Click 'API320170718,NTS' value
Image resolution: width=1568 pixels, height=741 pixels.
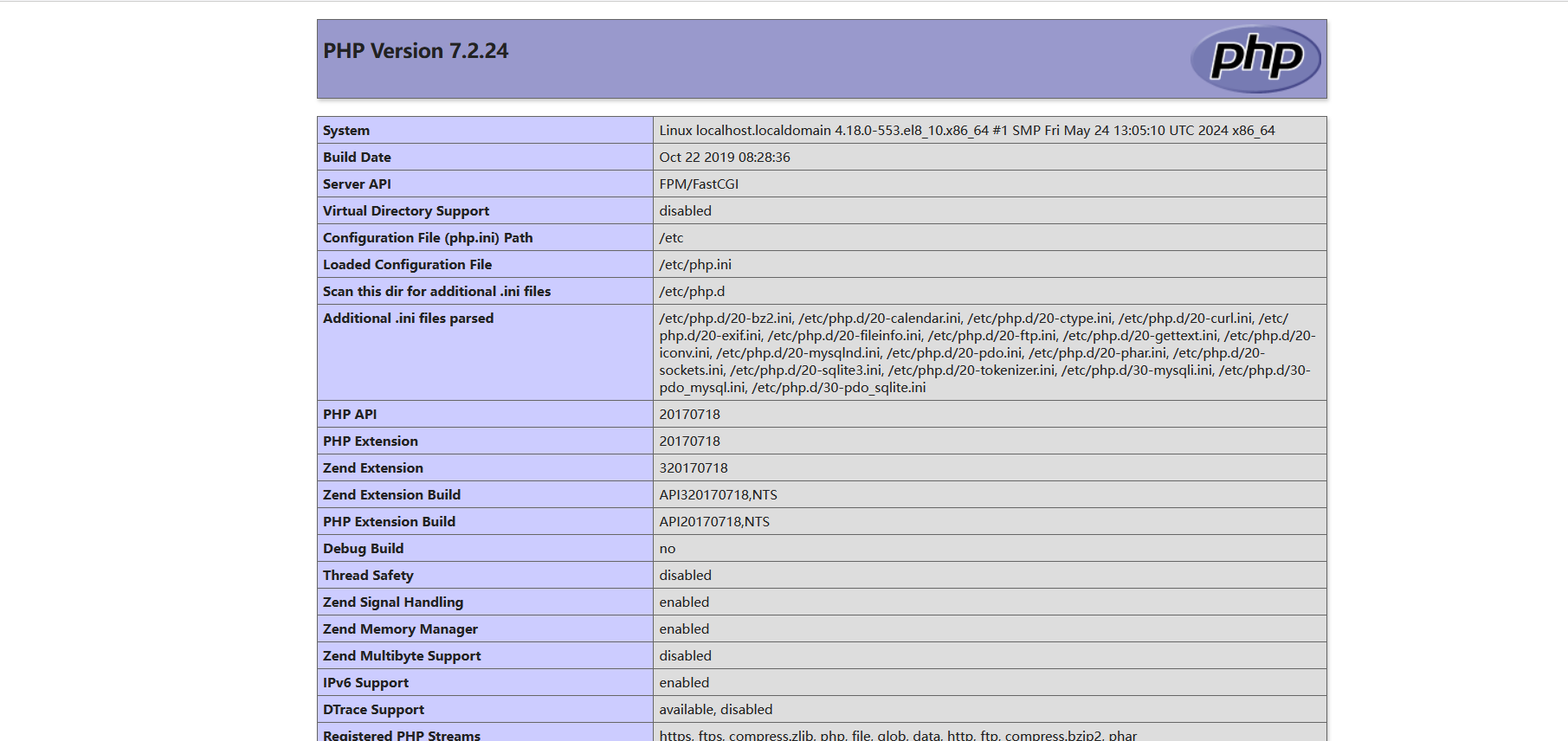[x=718, y=495]
